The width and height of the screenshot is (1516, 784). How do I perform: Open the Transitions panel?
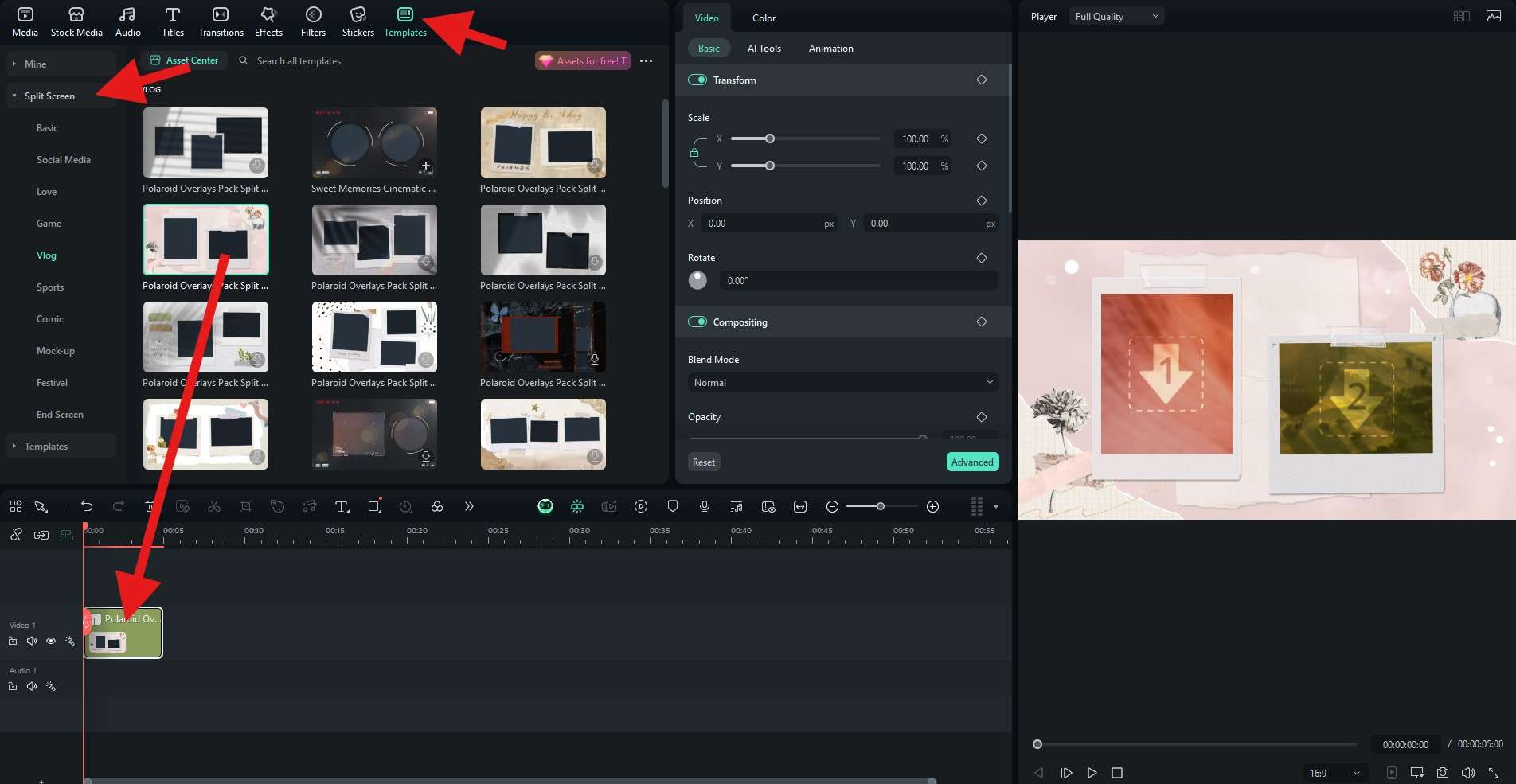221,21
